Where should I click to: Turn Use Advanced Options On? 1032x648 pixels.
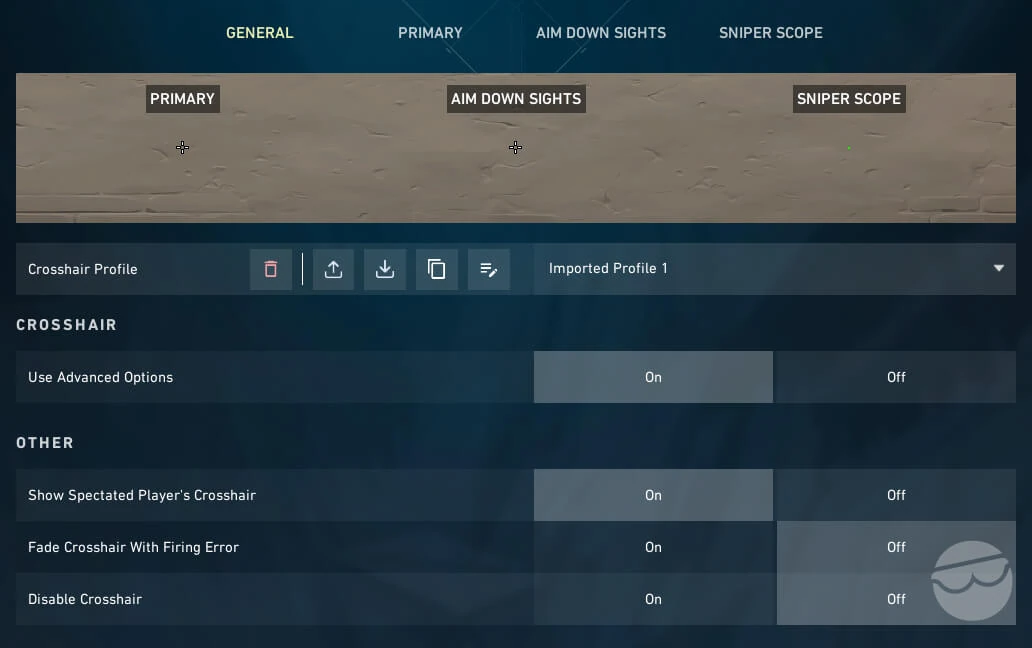(653, 377)
